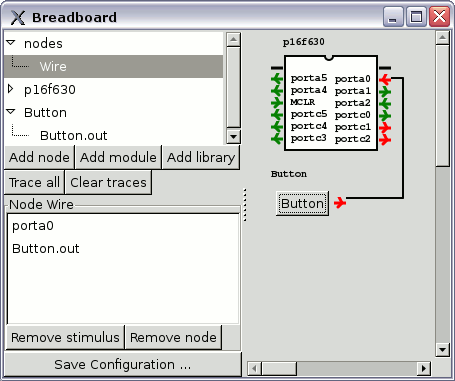
Task: Click the portc5 pin arrow
Action: tap(277, 115)
